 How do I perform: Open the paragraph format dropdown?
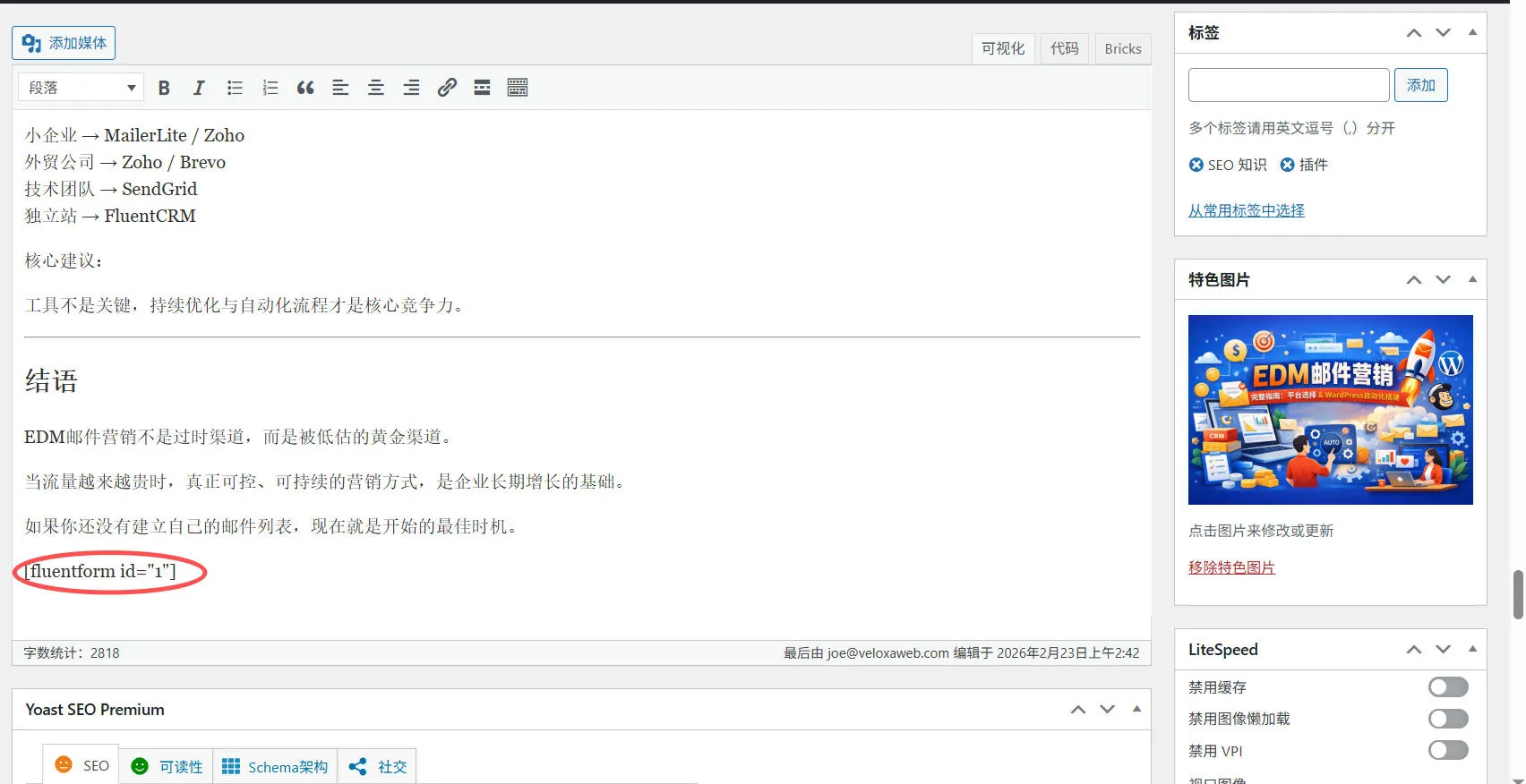[81, 88]
